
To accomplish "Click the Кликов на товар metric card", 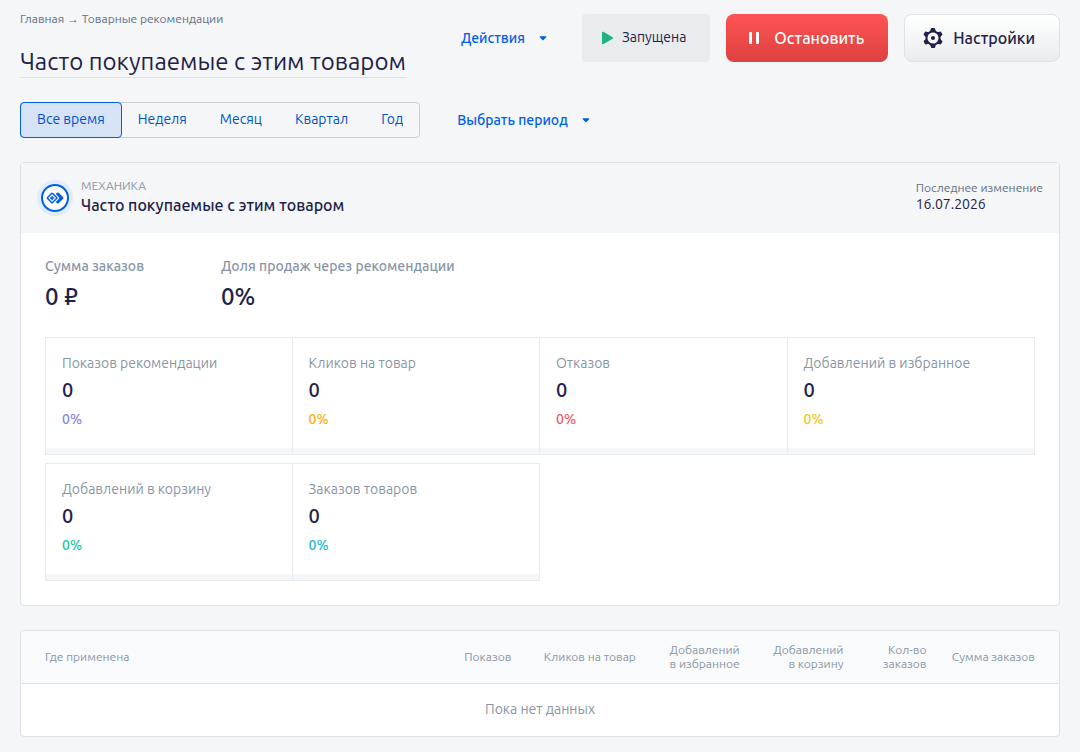I will pos(416,395).
